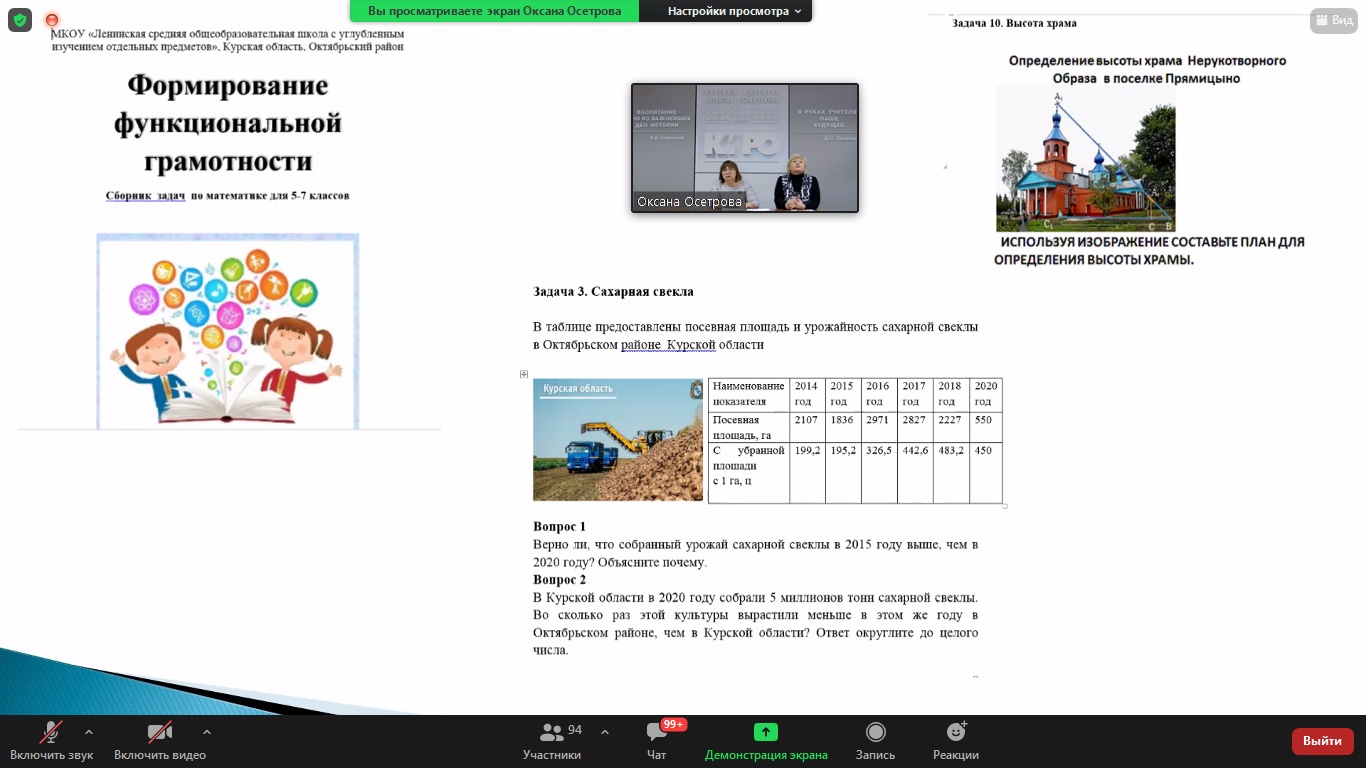Click yield cell 199,2
This screenshot has height=768, width=1366.
(x=807, y=472)
